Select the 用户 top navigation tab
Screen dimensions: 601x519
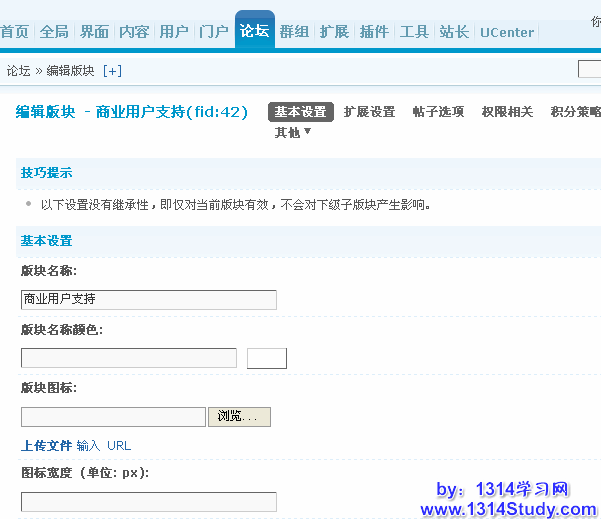[174, 32]
